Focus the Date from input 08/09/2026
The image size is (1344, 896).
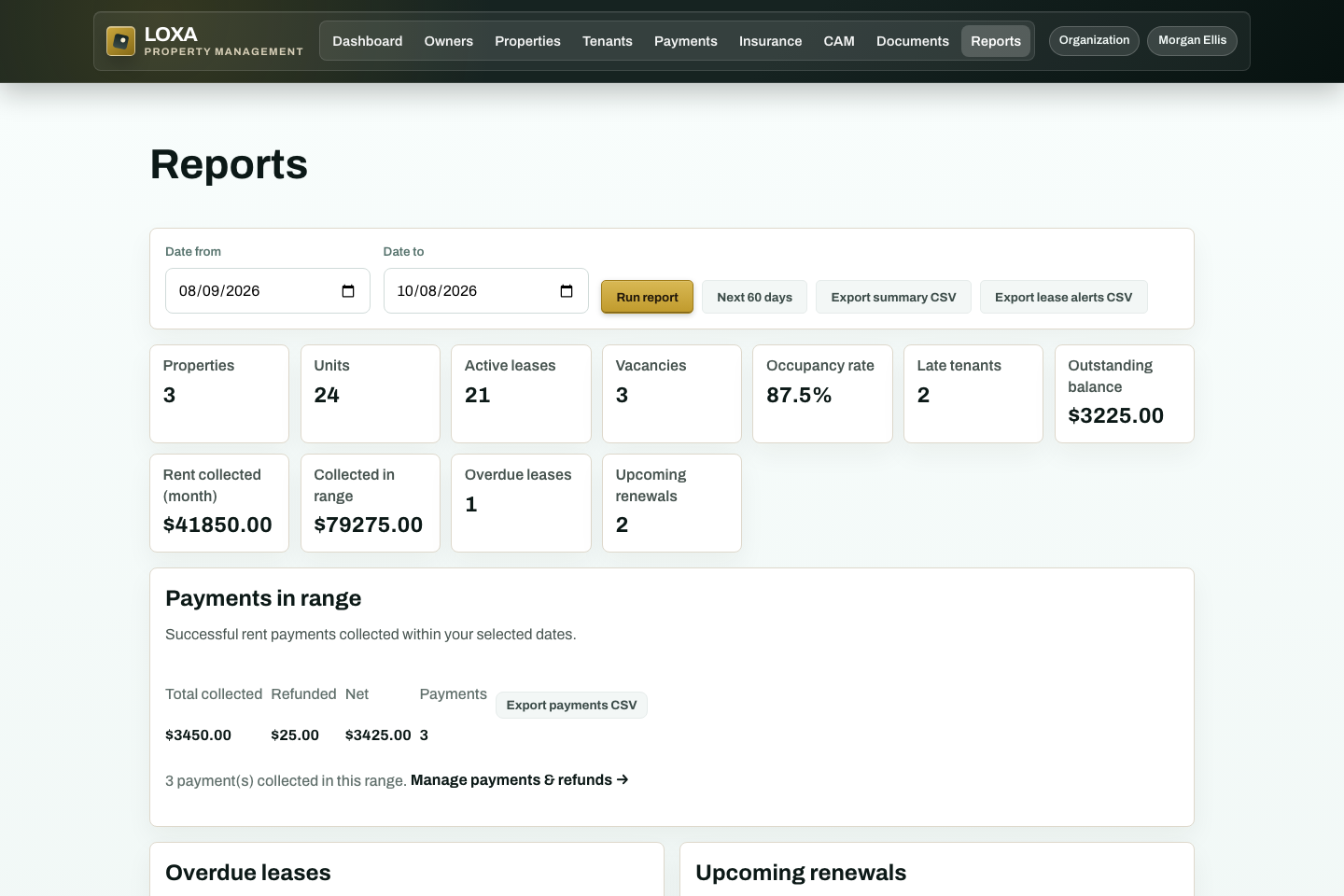point(268,291)
